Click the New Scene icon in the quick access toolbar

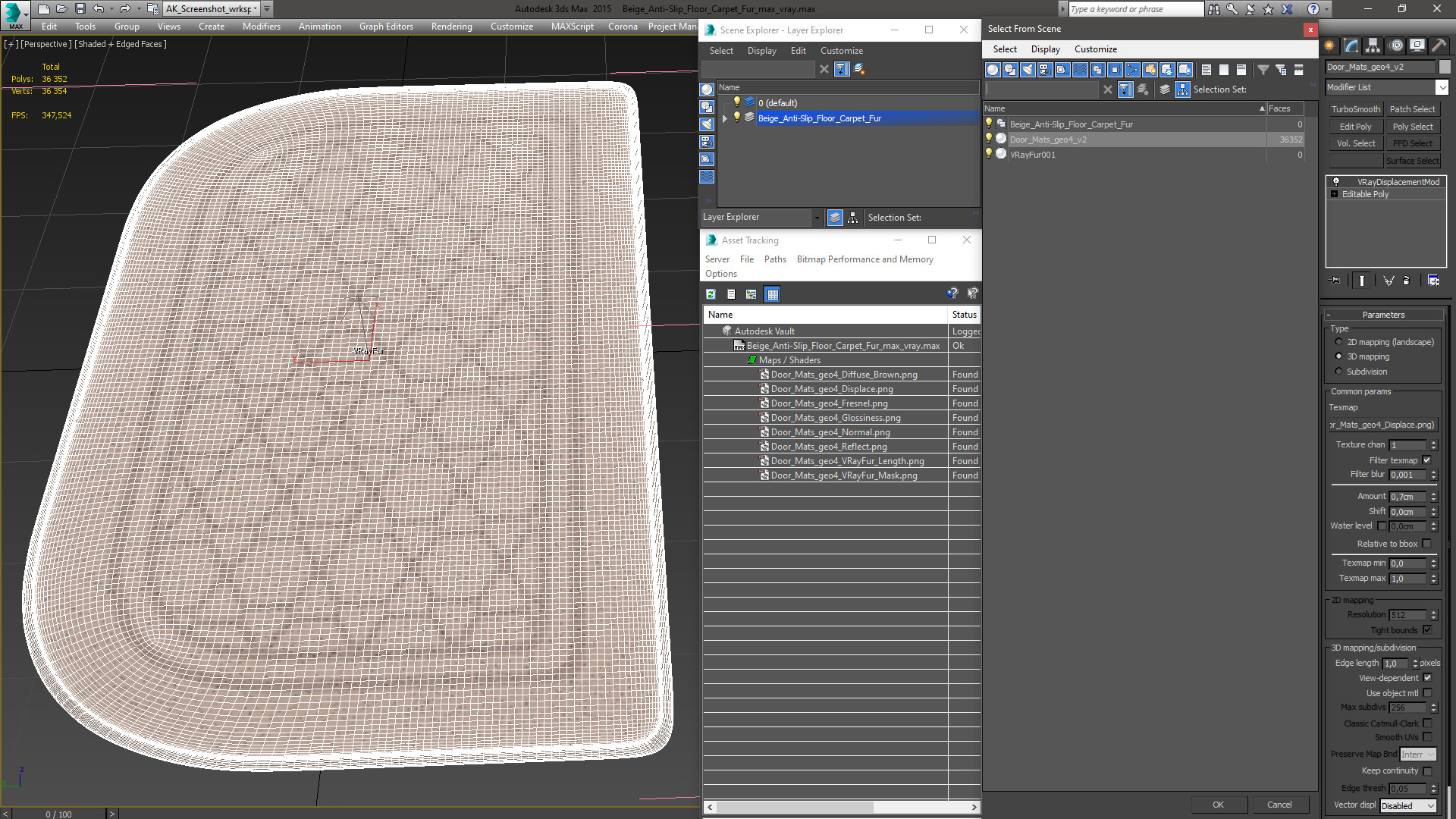point(43,9)
